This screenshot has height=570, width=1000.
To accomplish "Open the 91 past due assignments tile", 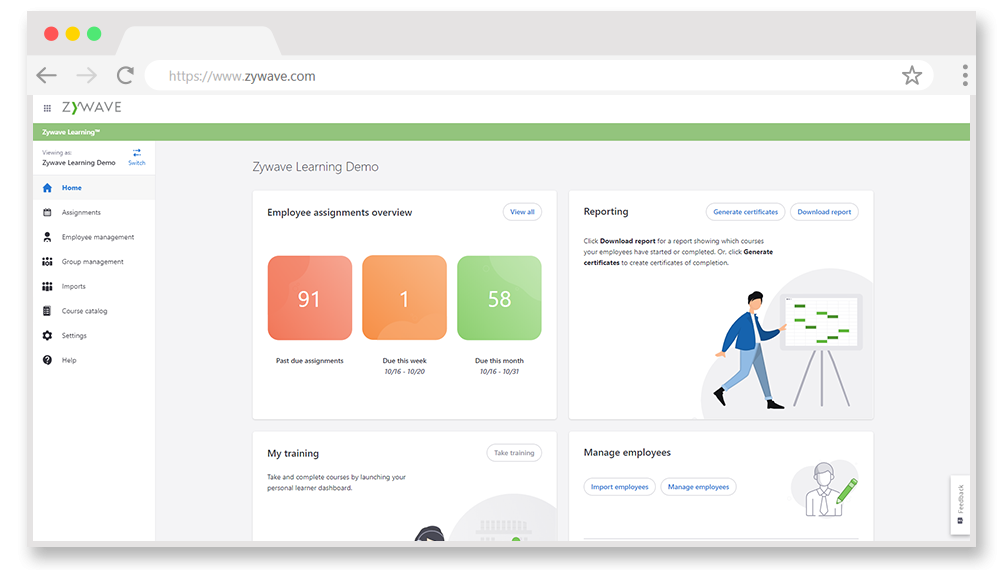I will coord(310,298).
